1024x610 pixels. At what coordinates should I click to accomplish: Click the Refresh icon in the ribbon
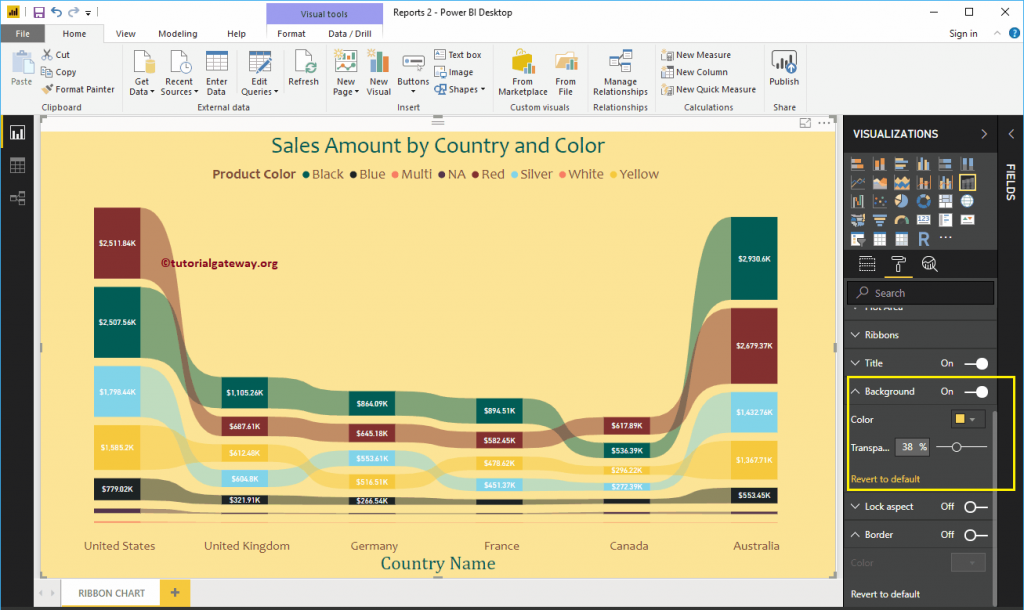(x=303, y=68)
